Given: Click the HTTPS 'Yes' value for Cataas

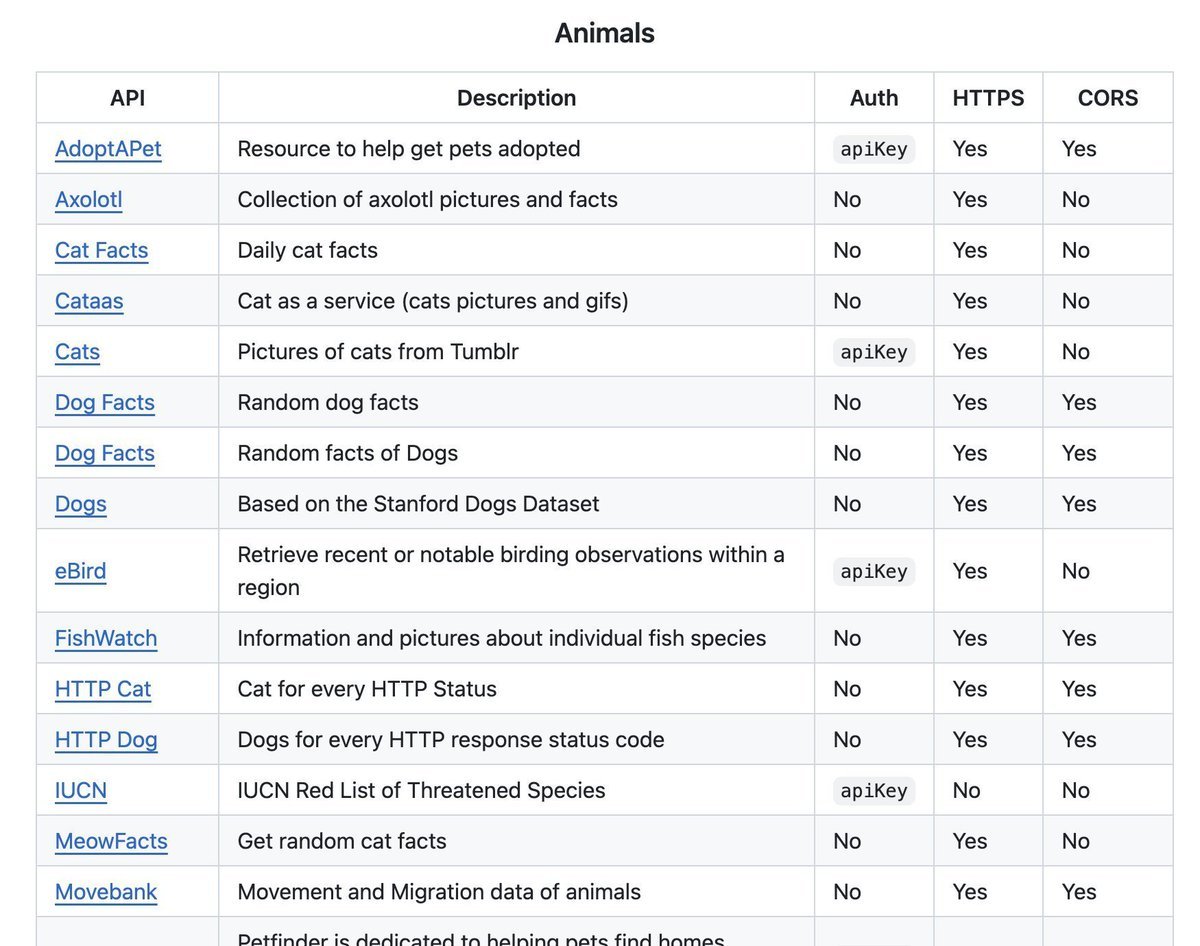Looking at the screenshot, I should click(x=970, y=301).
